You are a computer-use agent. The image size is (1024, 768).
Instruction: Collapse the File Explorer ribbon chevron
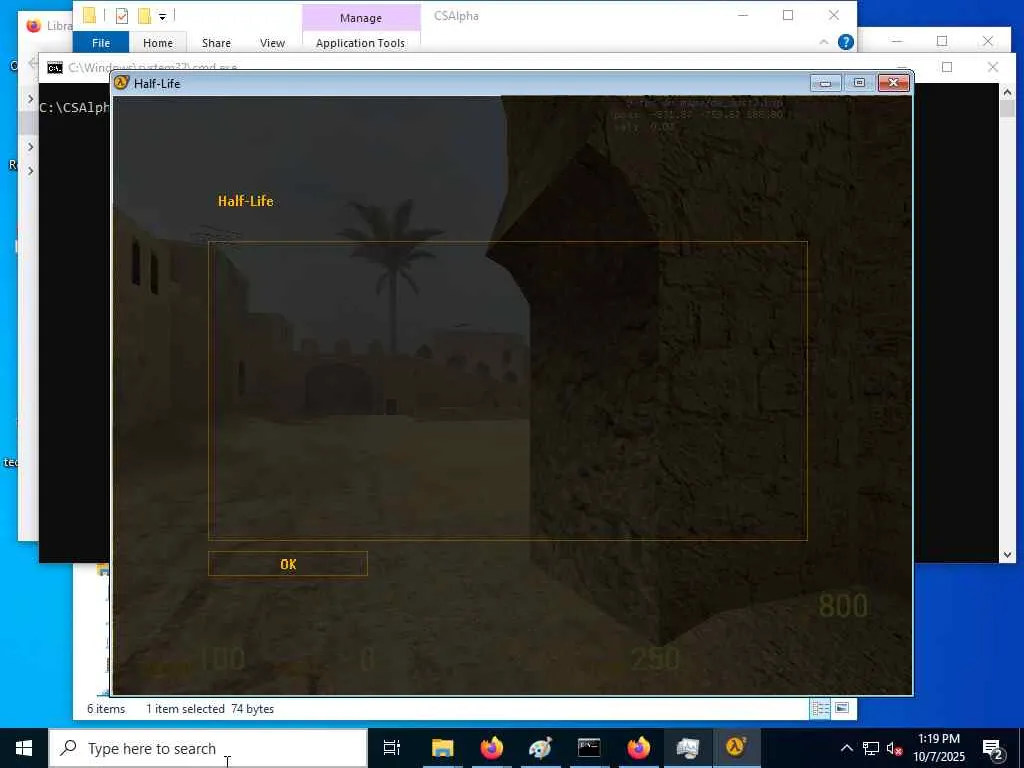click(x=824, y=42)
